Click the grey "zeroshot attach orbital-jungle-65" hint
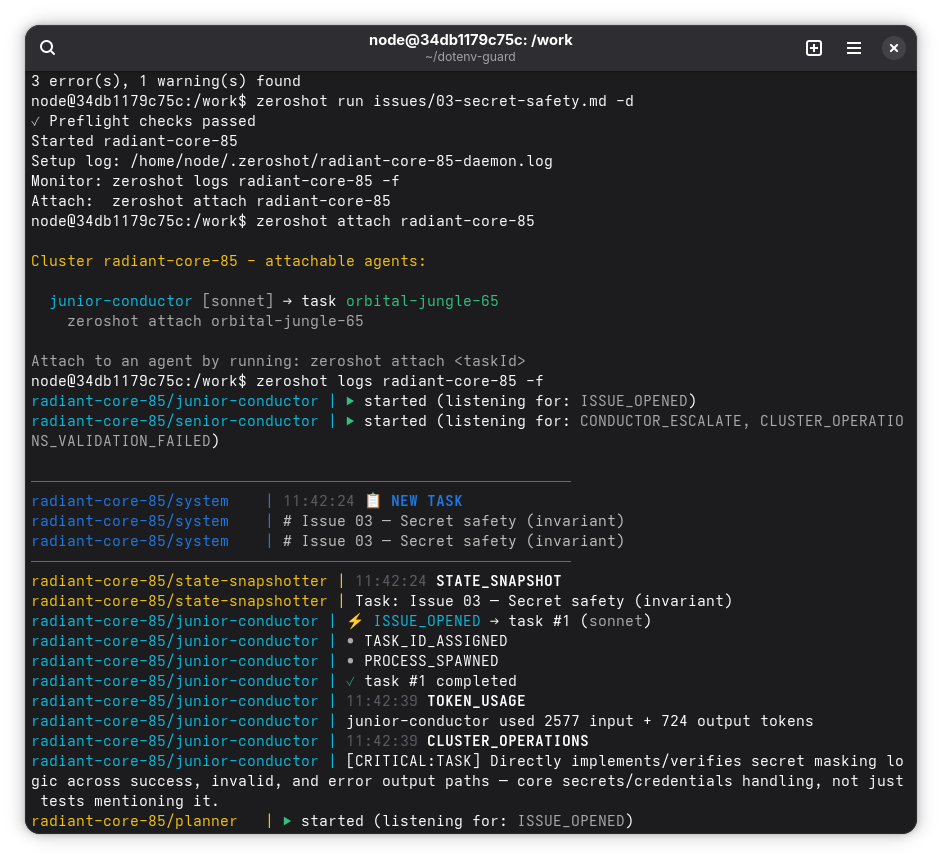The image size is (942, 859). (215, 321)
